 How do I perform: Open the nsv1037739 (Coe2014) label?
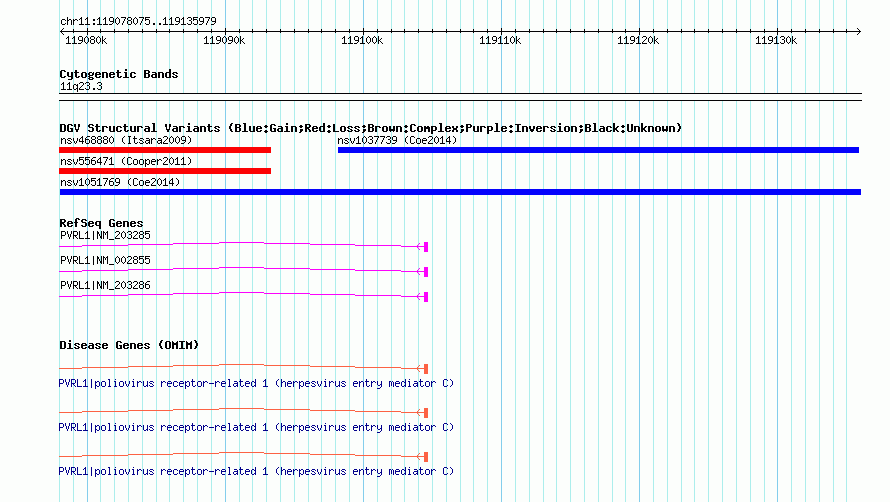click(x=397, y=140)
